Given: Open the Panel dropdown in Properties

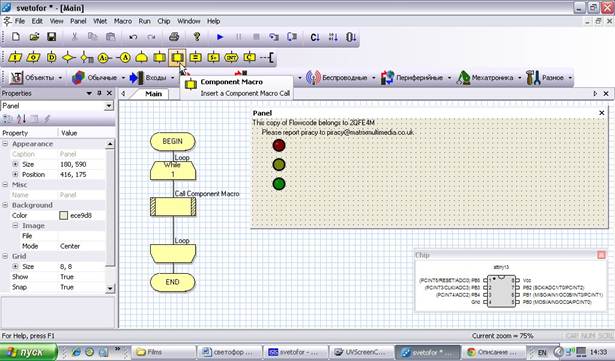Looking at the screenshot, I should 109,106.
